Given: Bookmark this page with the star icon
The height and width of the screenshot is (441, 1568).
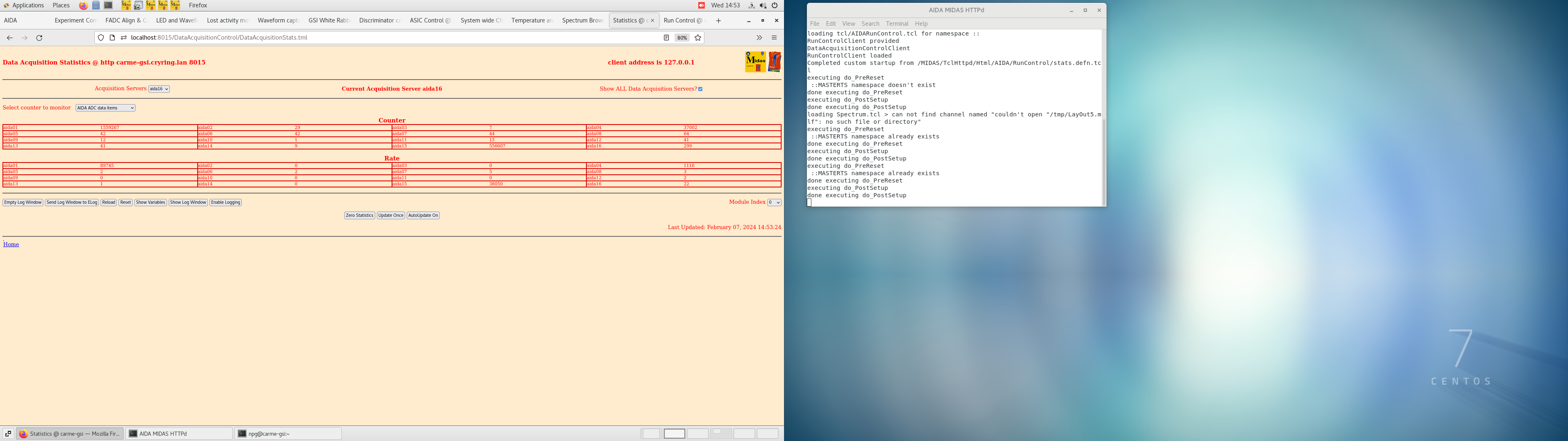Looking at the screenshot, I should [697, 38].
